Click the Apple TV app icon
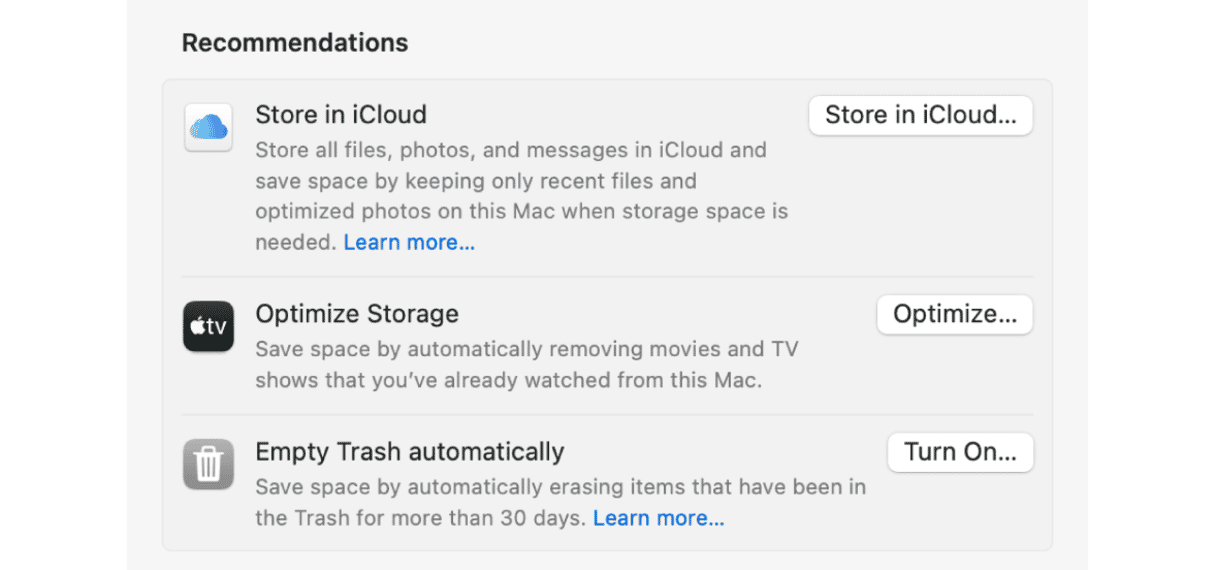Viewport: 1216px width, 570px height. pyautogui.click(x=208, y=327)
